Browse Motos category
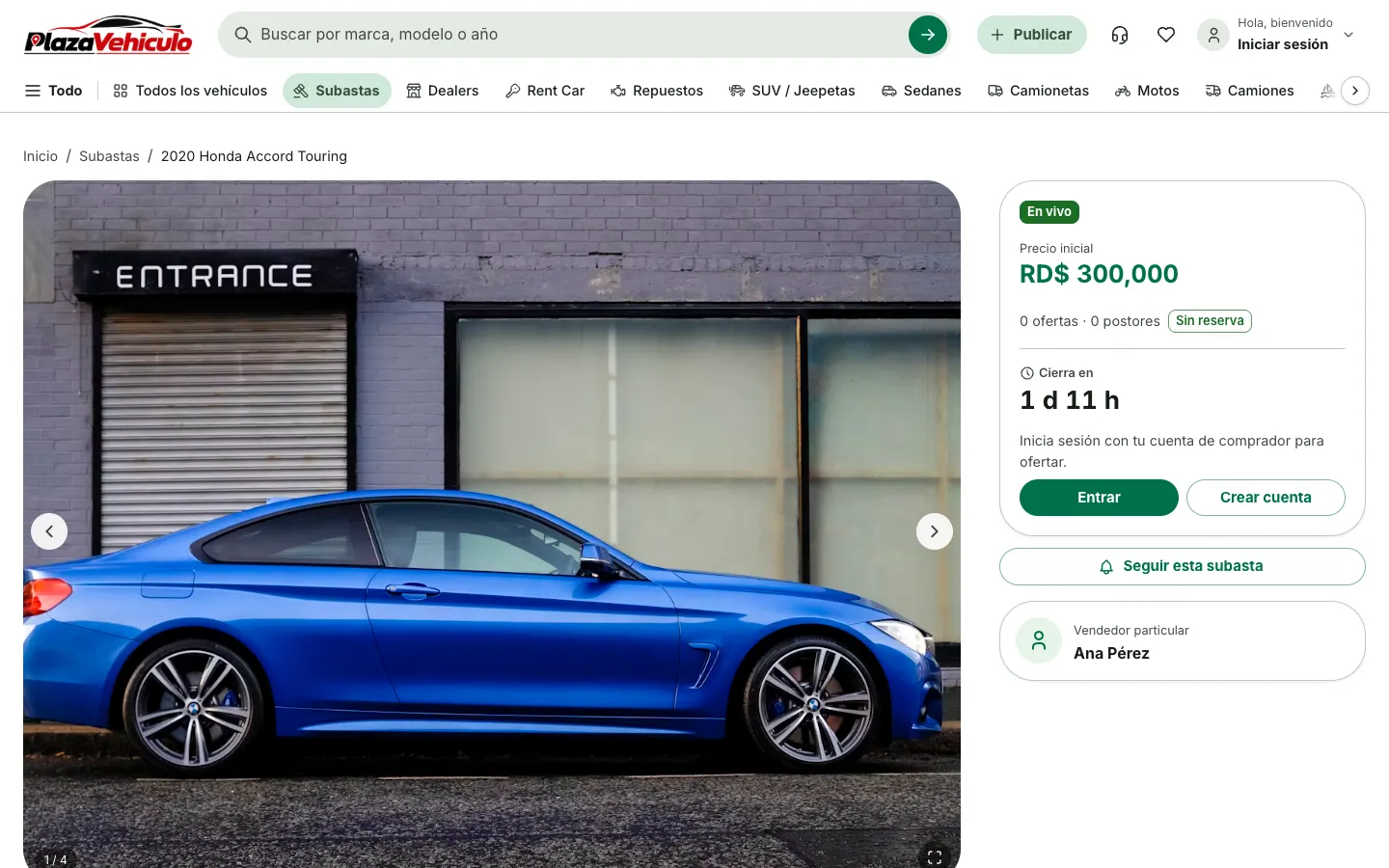Viewport: 1389px width, 868px height. [x=1147, y=91]
